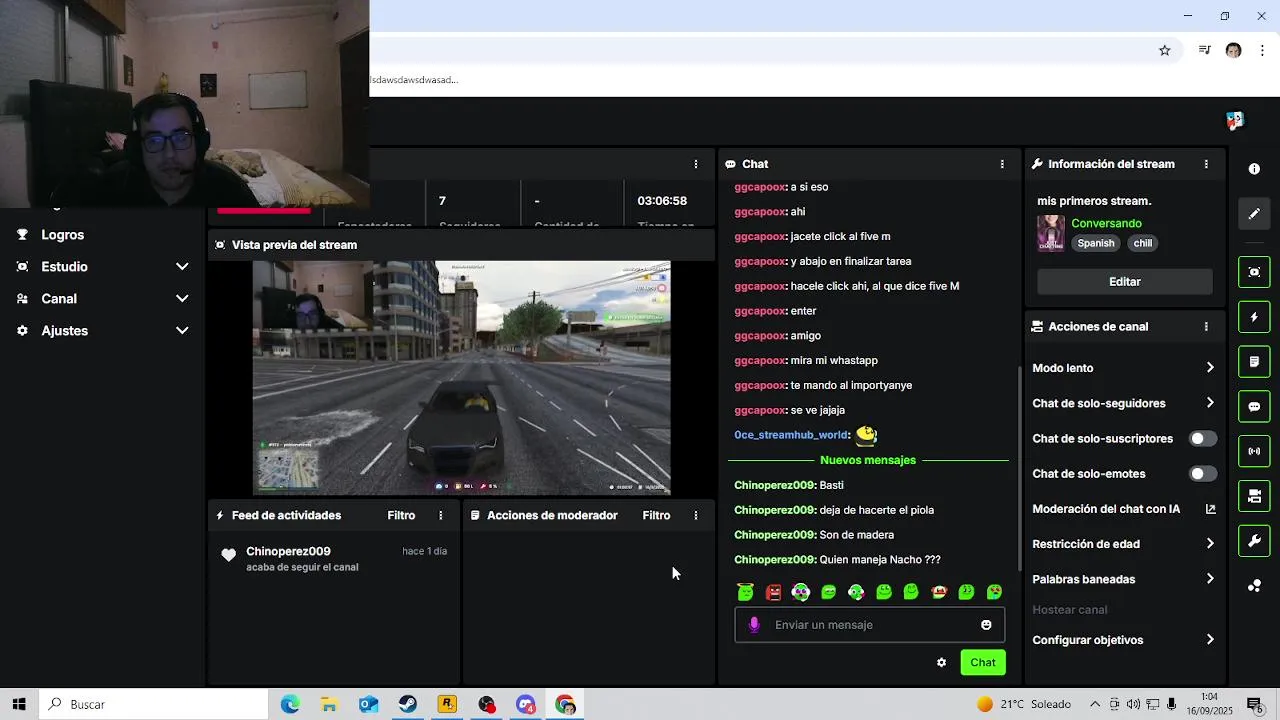Screen dimensions: 1280x720
Task: Click the stream category thumbnail image
Action: pyautogui.click(x=1051, y=233)
